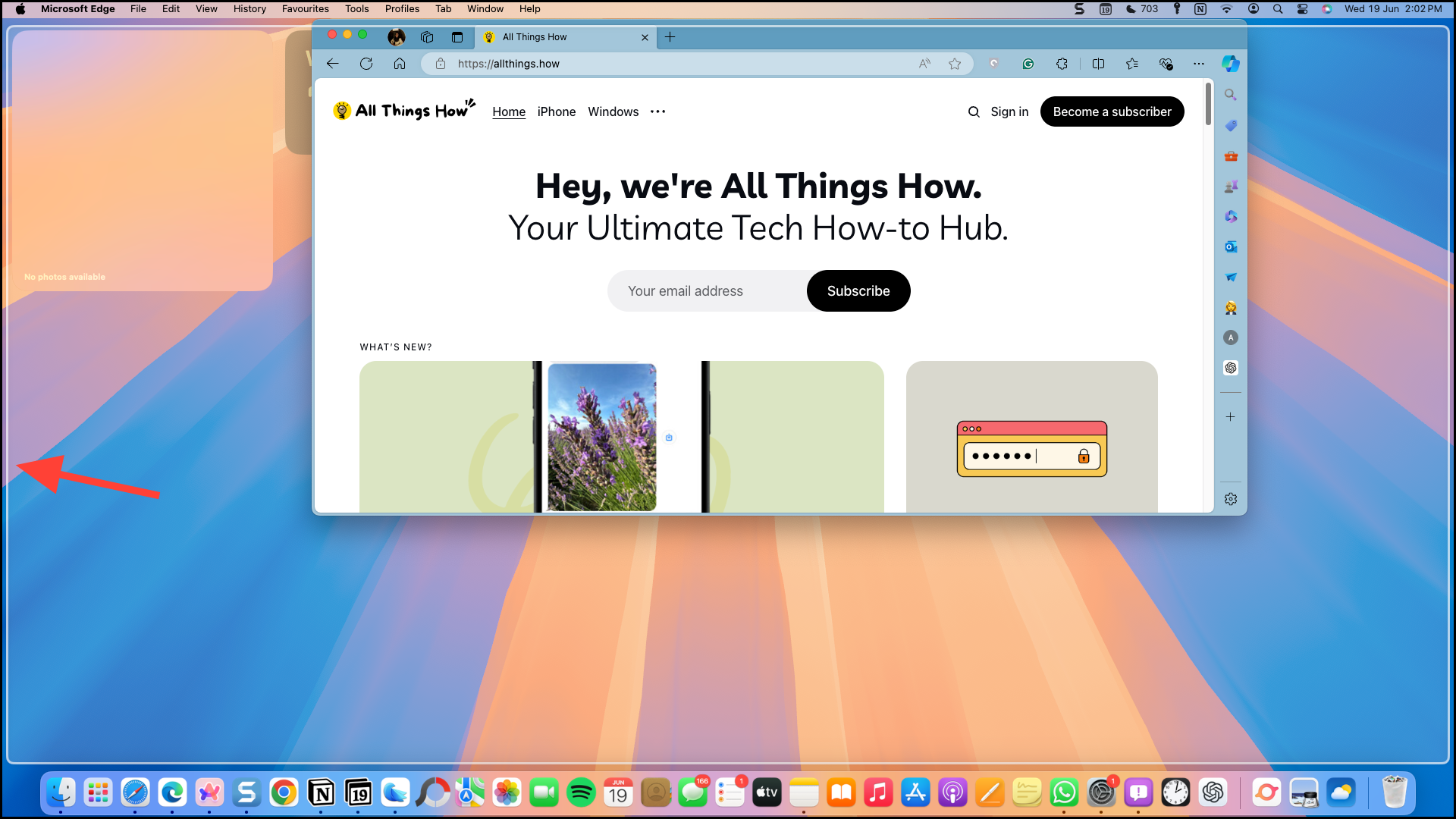1456x819 pixels.
Task: Open the Profiles menu
Action: 402,9
